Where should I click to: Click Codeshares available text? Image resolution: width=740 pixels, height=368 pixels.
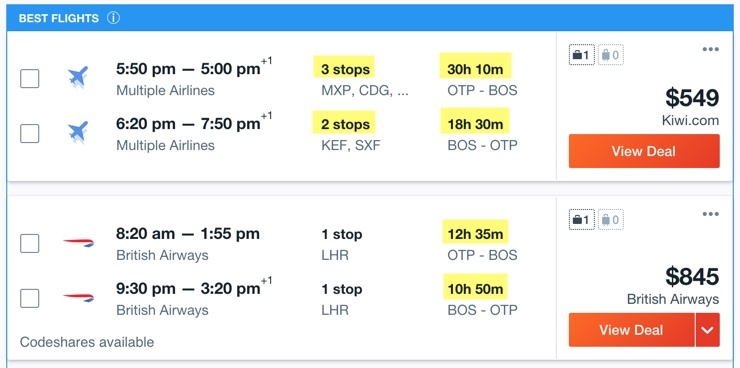[x=87, y=342]
